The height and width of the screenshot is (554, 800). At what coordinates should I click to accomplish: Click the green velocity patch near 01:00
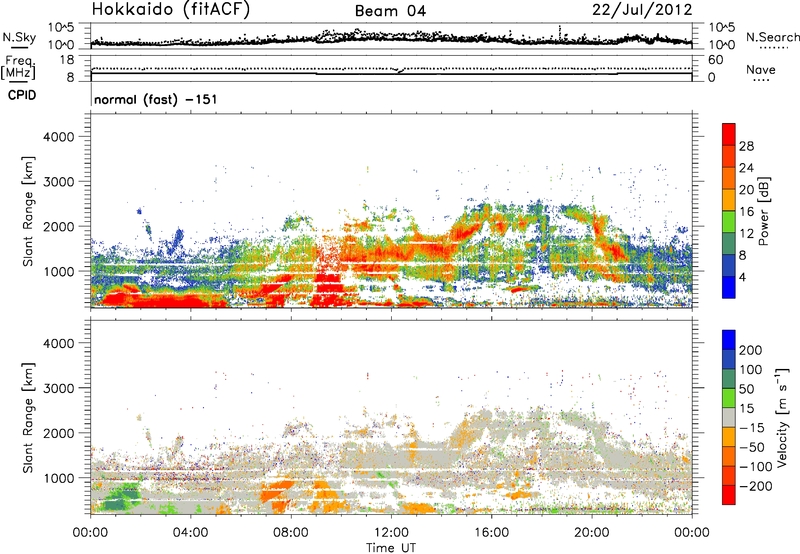click(119, 498)
